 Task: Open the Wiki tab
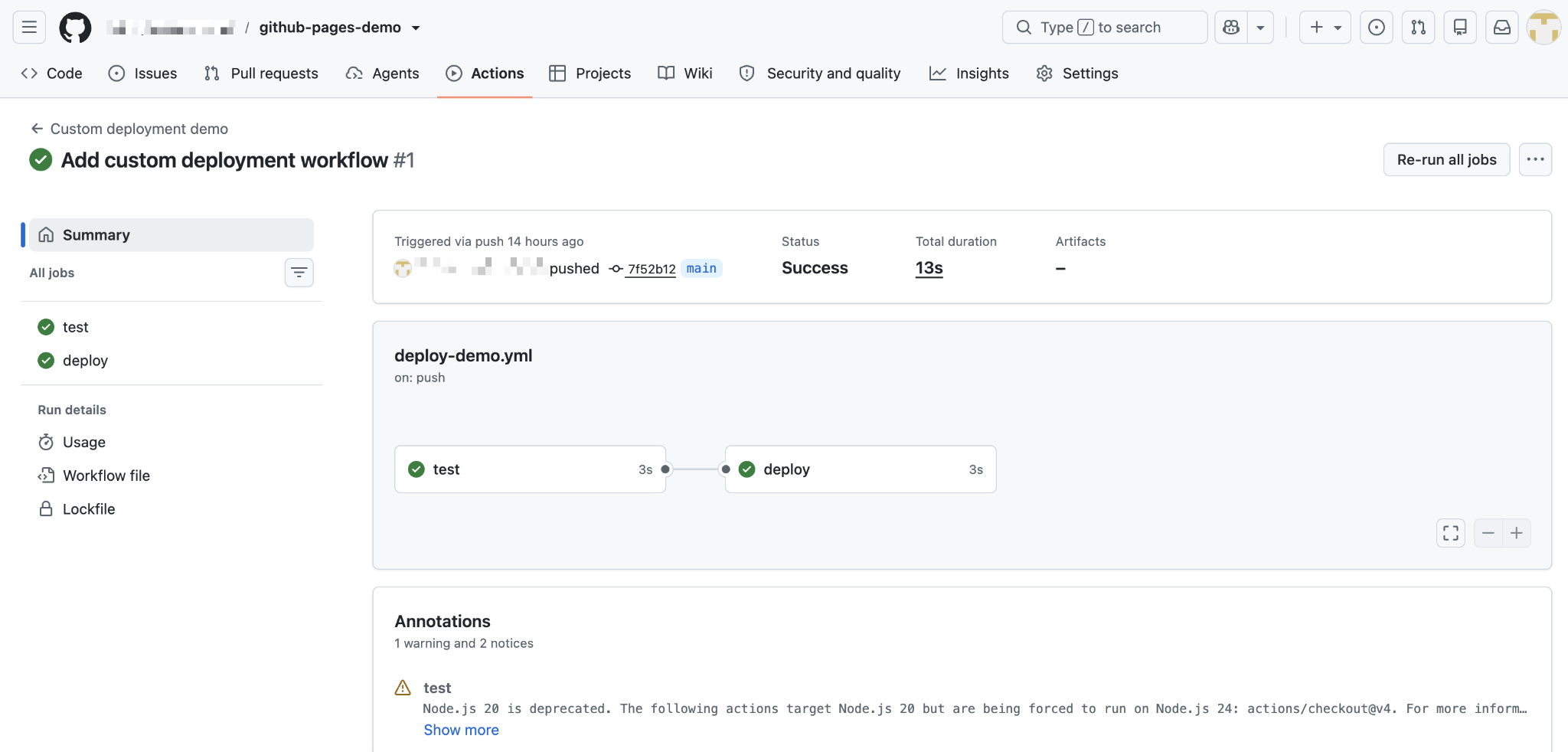[x=685, y=74]
